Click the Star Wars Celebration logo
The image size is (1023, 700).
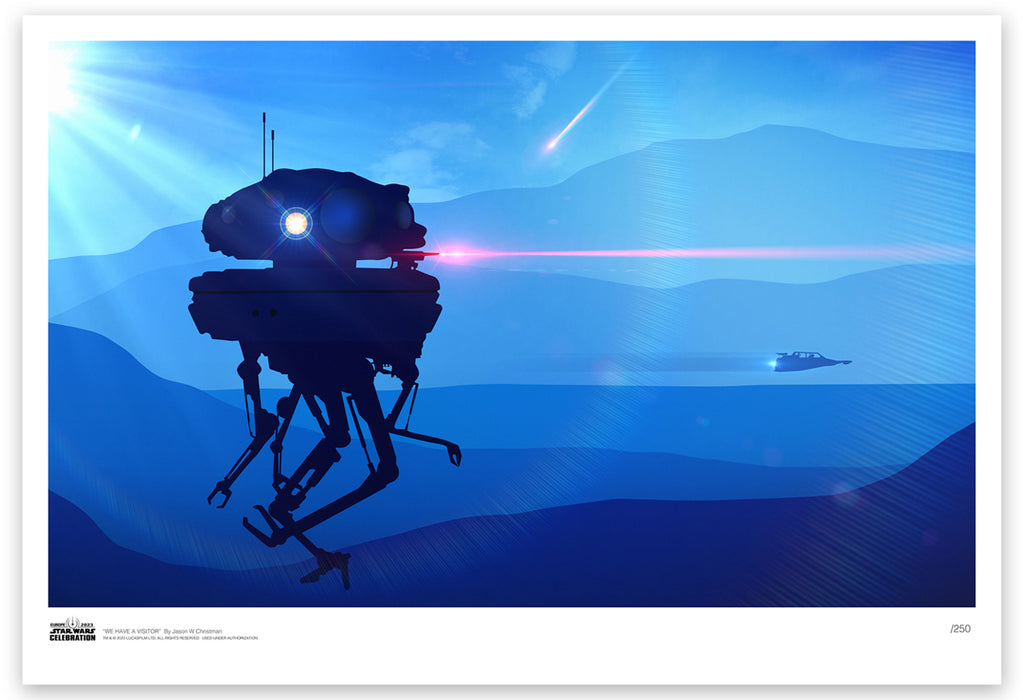click(x=72, y=629)
